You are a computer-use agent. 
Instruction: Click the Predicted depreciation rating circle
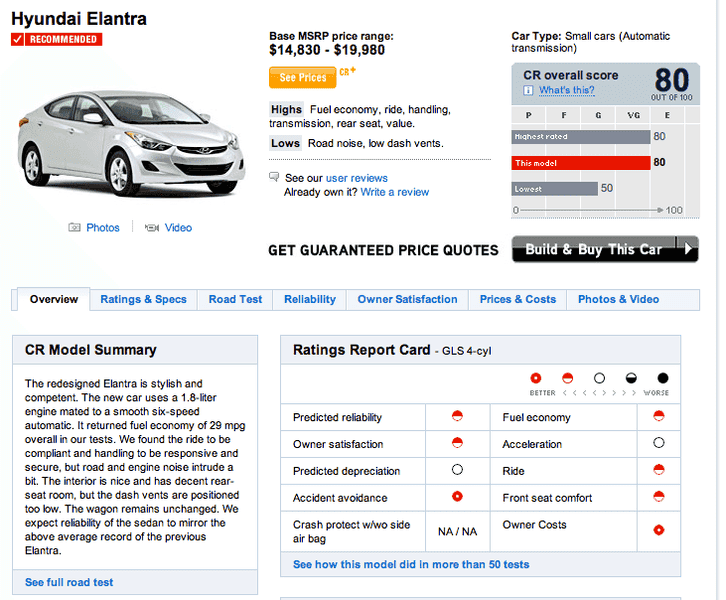click(x=457, y=469)
